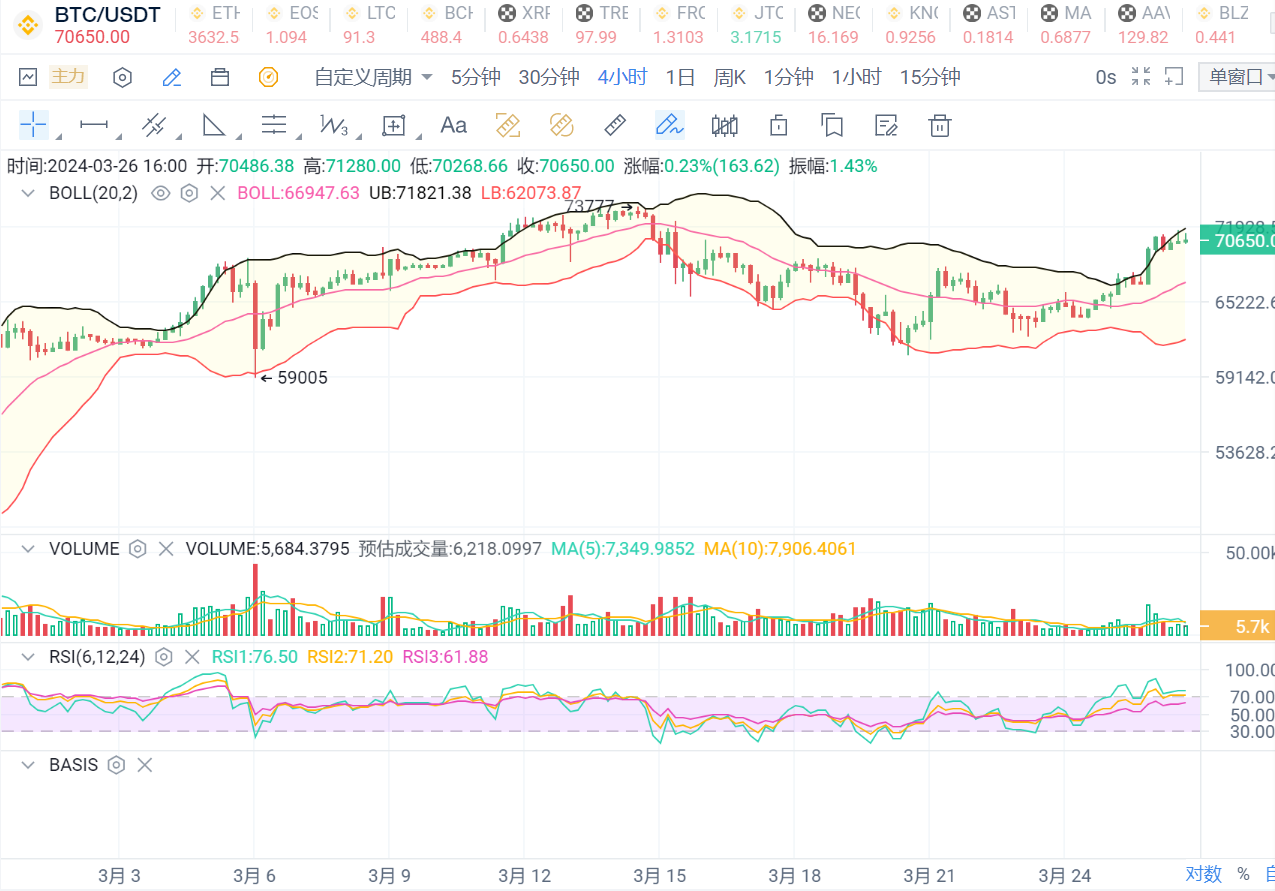The height and width of the screenshot is (891, 1275).
Task: Activate the ruler measure tool
Action: tap(615, 125)
